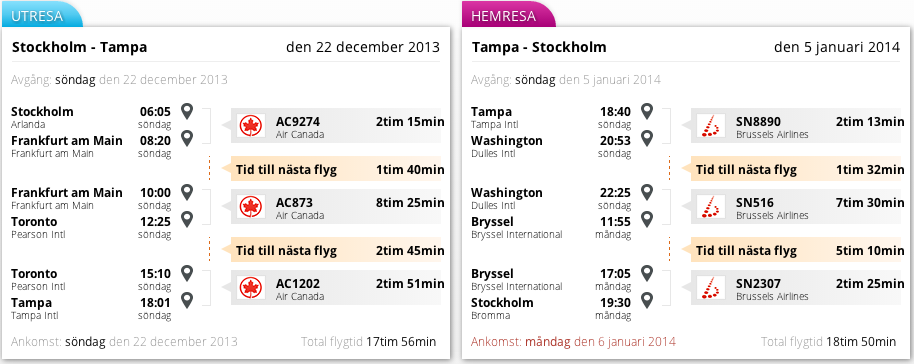Click the Brussels Airlines logo for SN8890
This screenshot has height=364, width=914.
click(711, 125)
